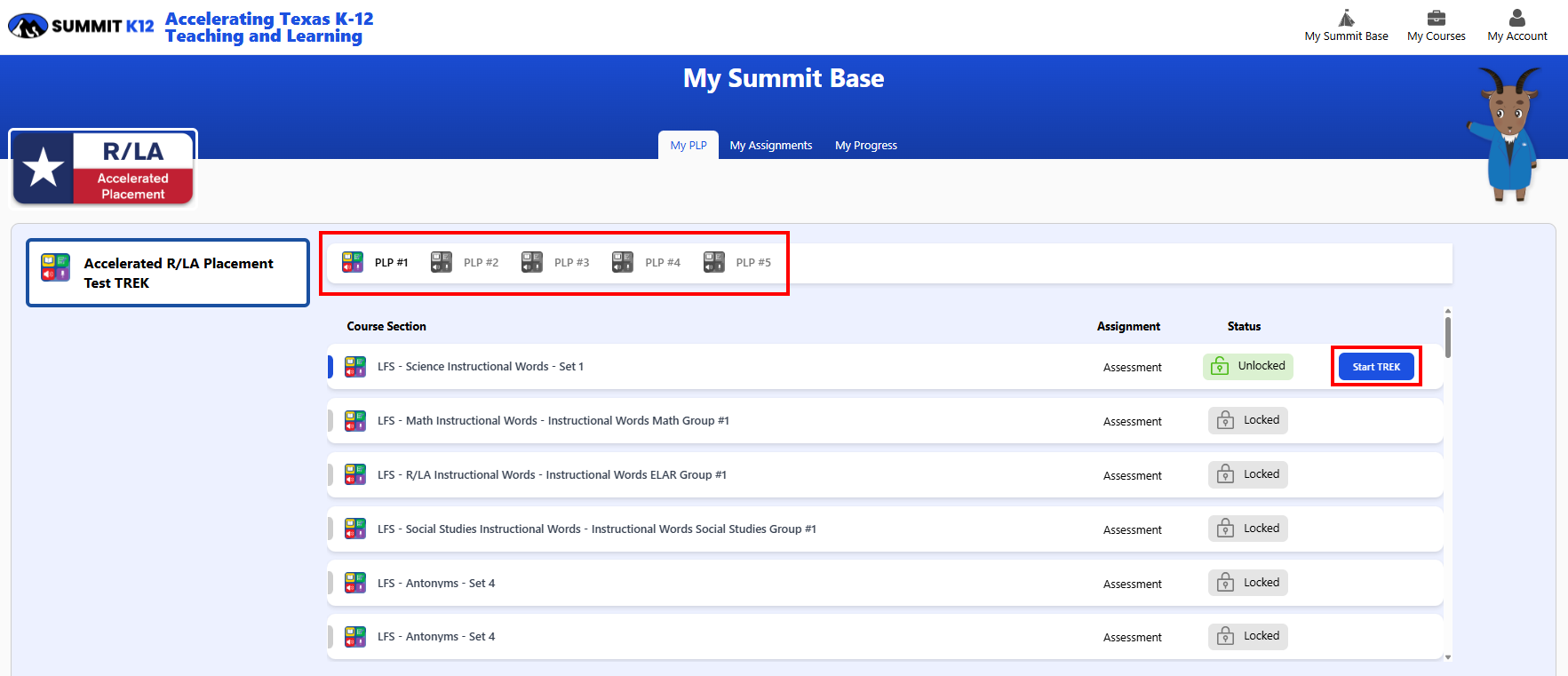Click the "My Summit Base" page heading
The height and width of the screenshot is (676, 1568).
(x=784, y=78)
